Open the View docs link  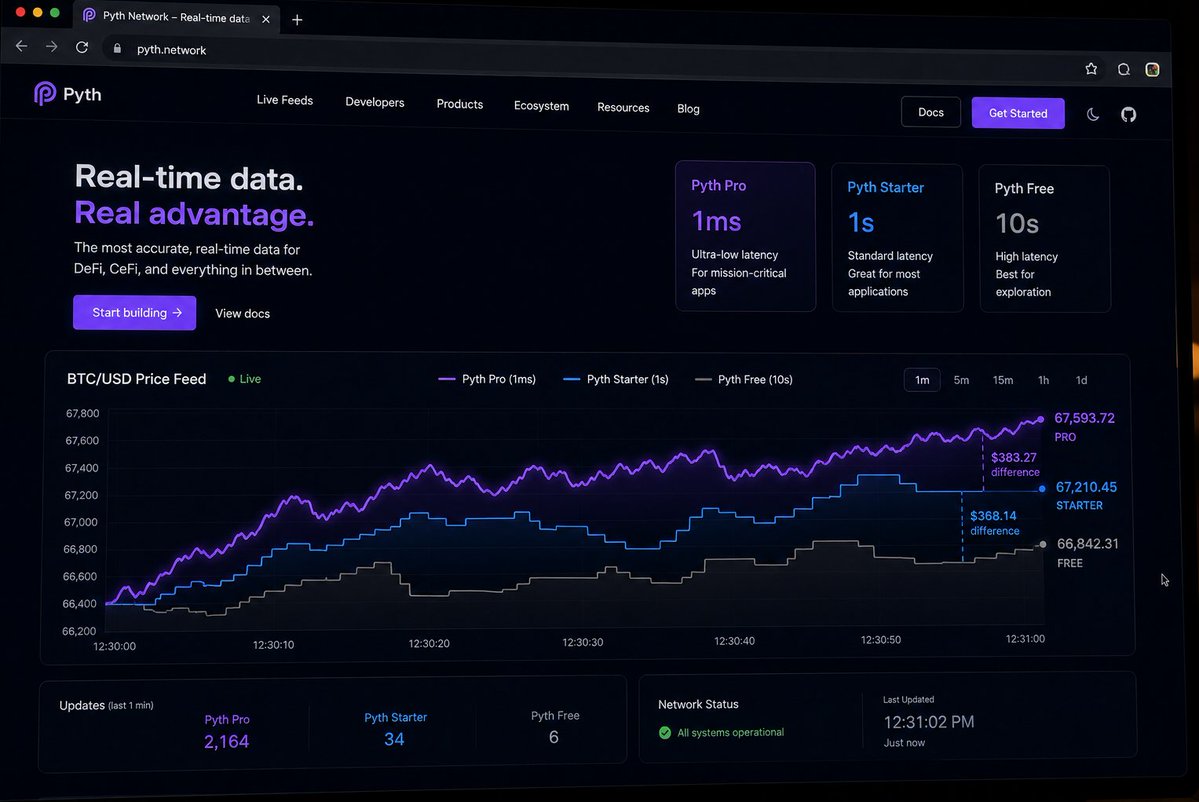tap(242, 313)
